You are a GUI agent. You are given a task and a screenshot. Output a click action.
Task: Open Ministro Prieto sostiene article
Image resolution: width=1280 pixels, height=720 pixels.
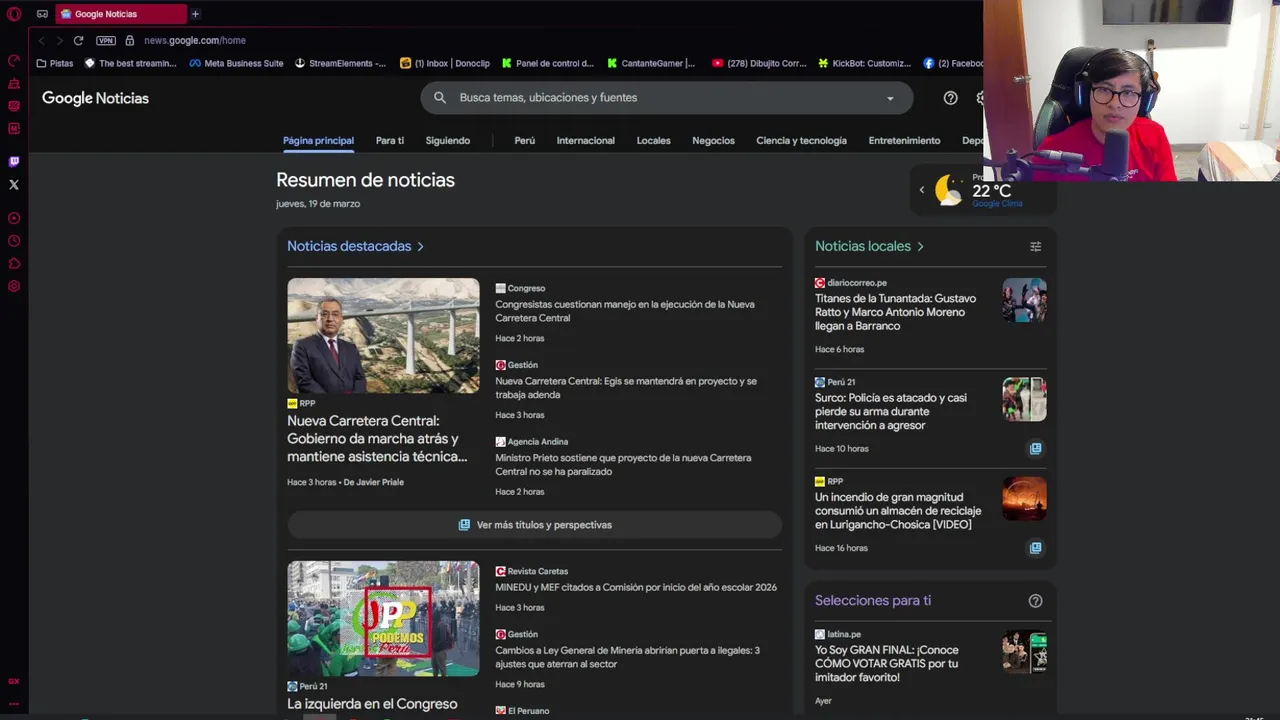pyautogui.click(x=623, y=465)
